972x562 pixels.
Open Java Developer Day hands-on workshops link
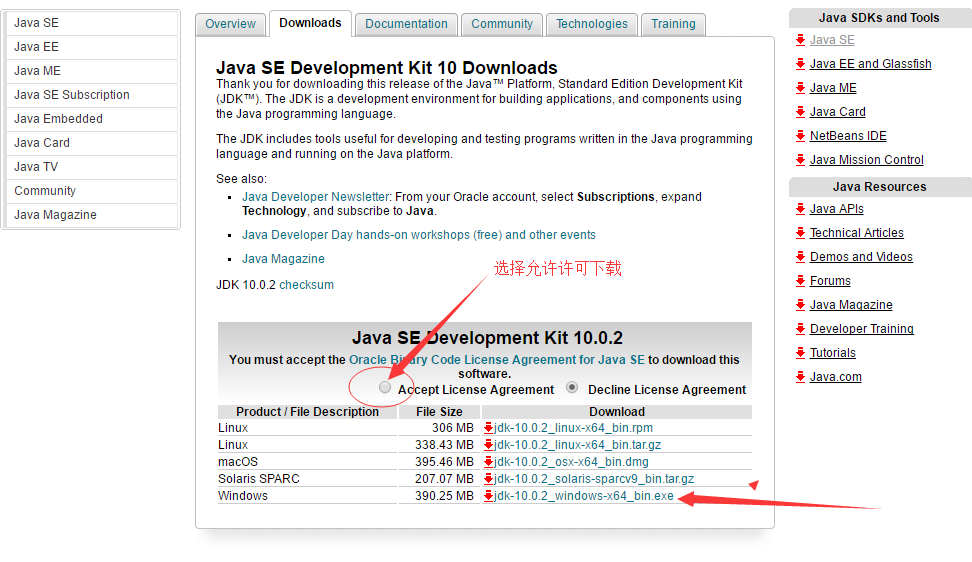[418, 235]
